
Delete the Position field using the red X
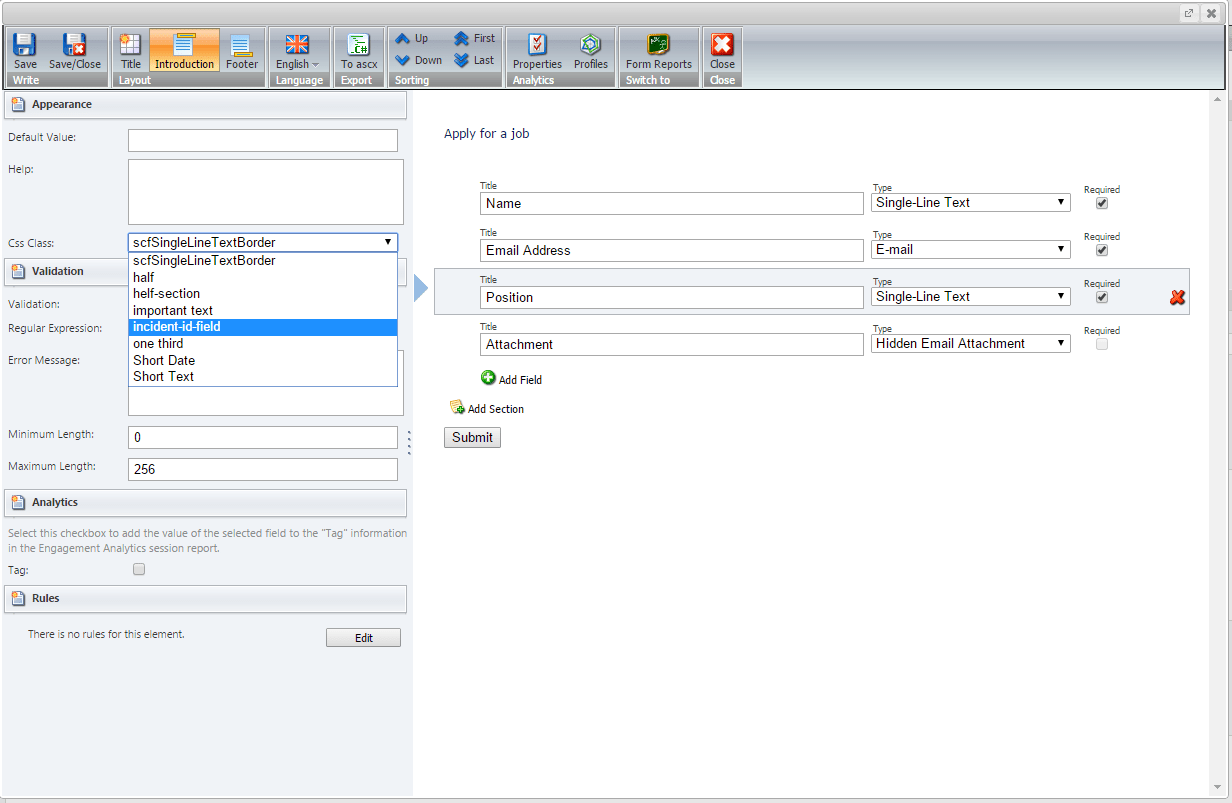[1177, 297]
